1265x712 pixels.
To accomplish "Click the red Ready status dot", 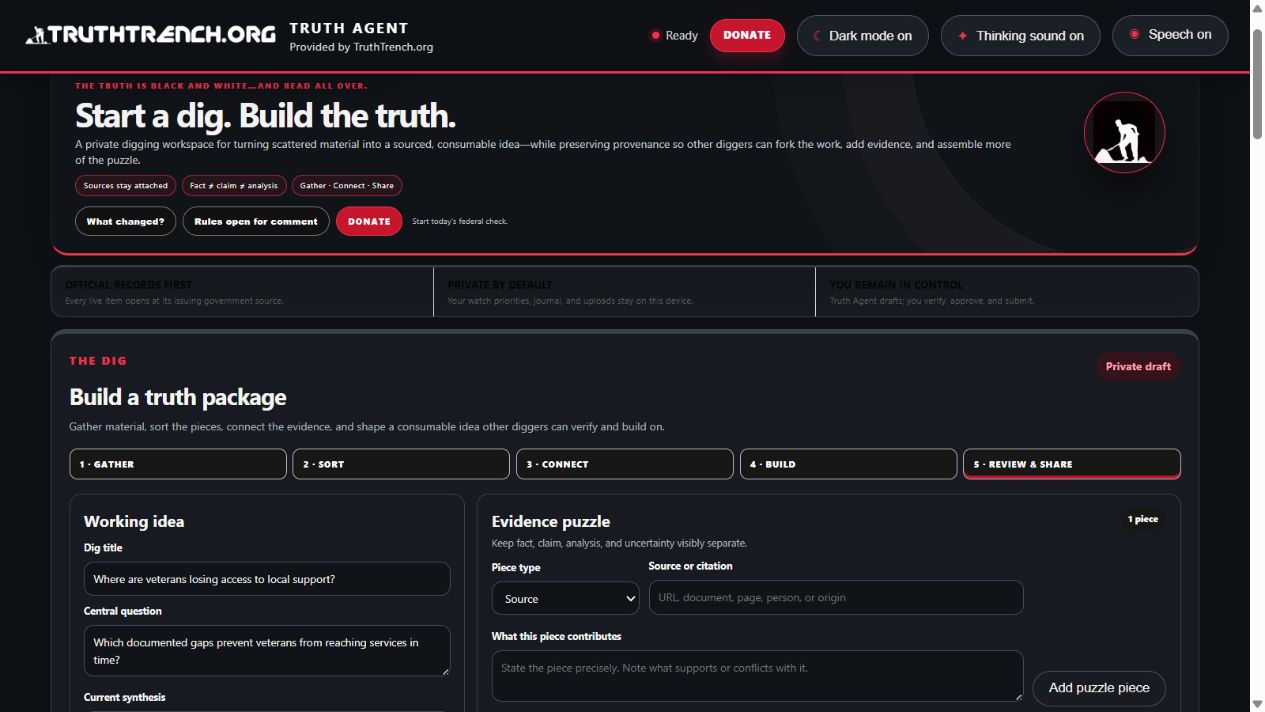I will pos(655,35).
